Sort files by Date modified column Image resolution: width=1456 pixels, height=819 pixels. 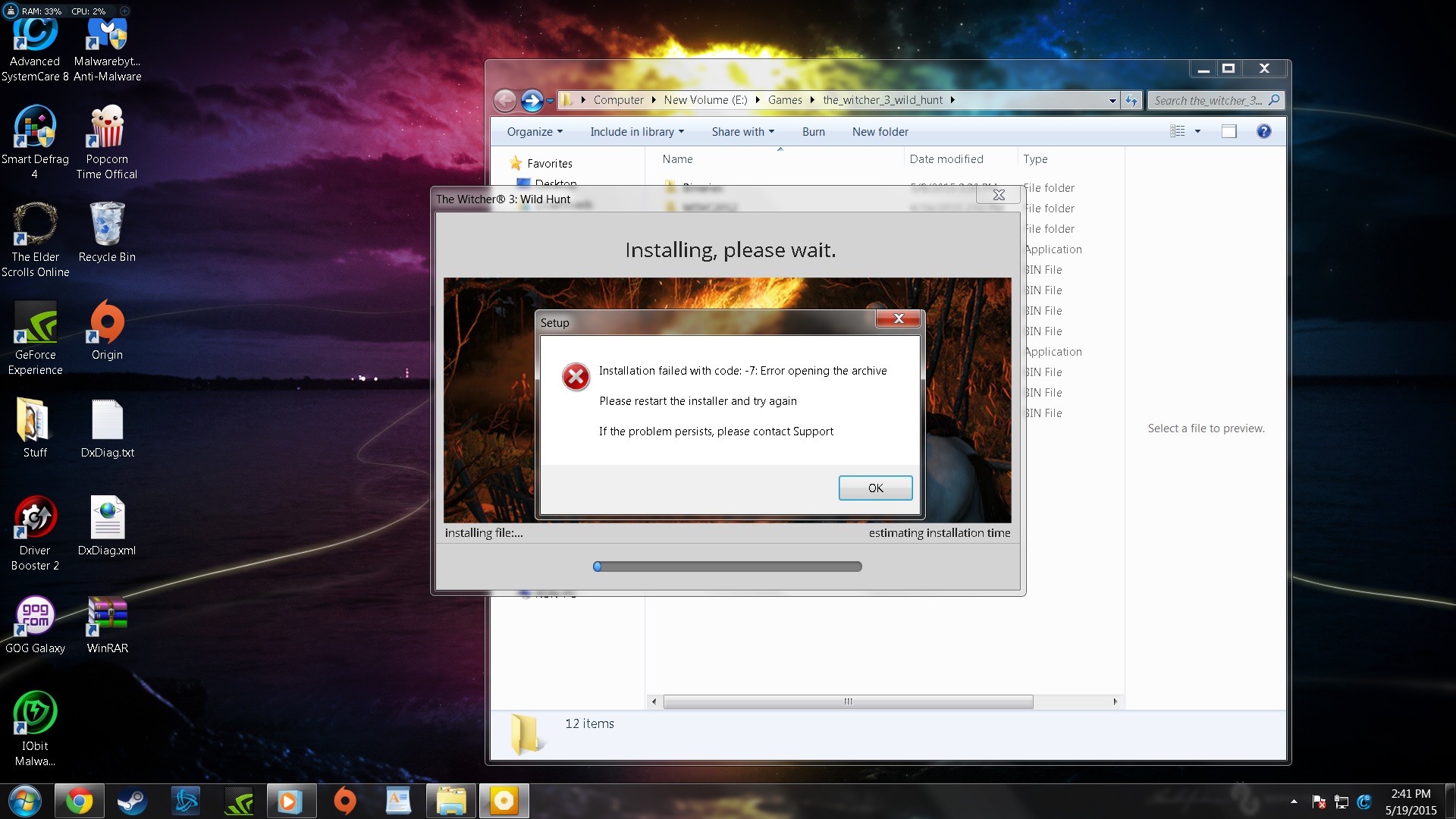pos(960,158)
